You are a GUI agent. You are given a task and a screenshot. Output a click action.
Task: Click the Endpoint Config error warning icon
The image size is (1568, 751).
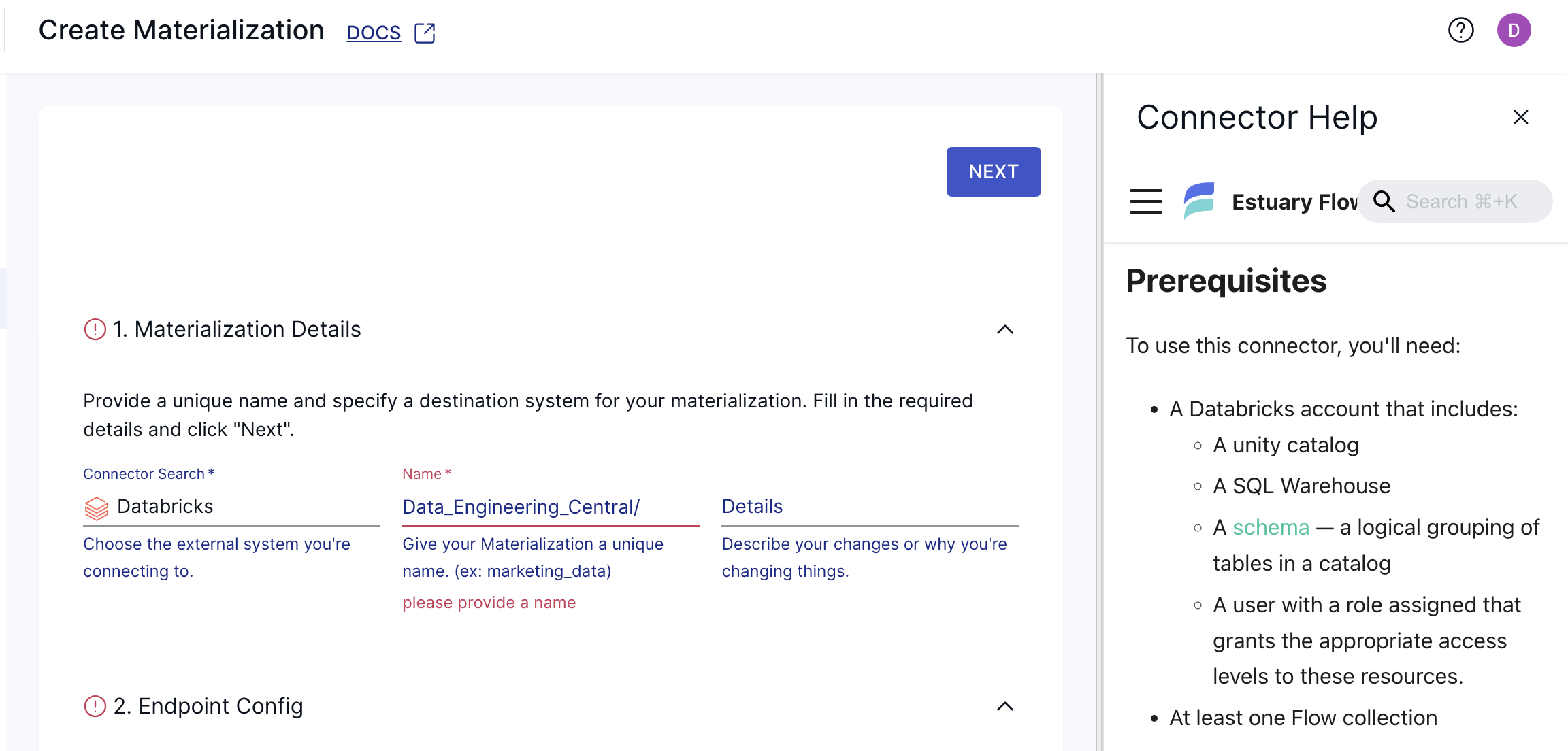(95, 706)
